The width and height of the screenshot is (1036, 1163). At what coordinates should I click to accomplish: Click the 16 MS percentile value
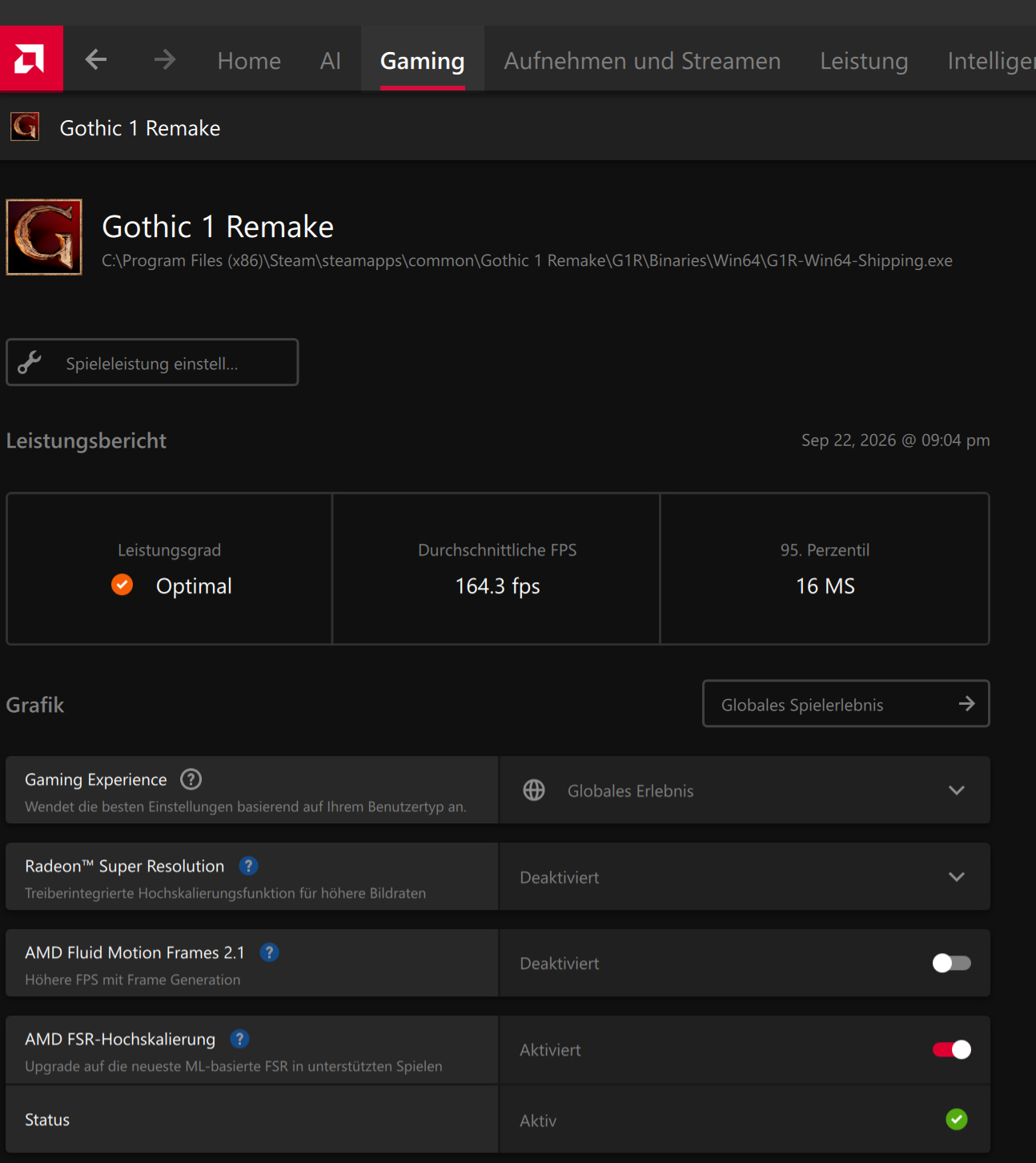pos(825,586)
